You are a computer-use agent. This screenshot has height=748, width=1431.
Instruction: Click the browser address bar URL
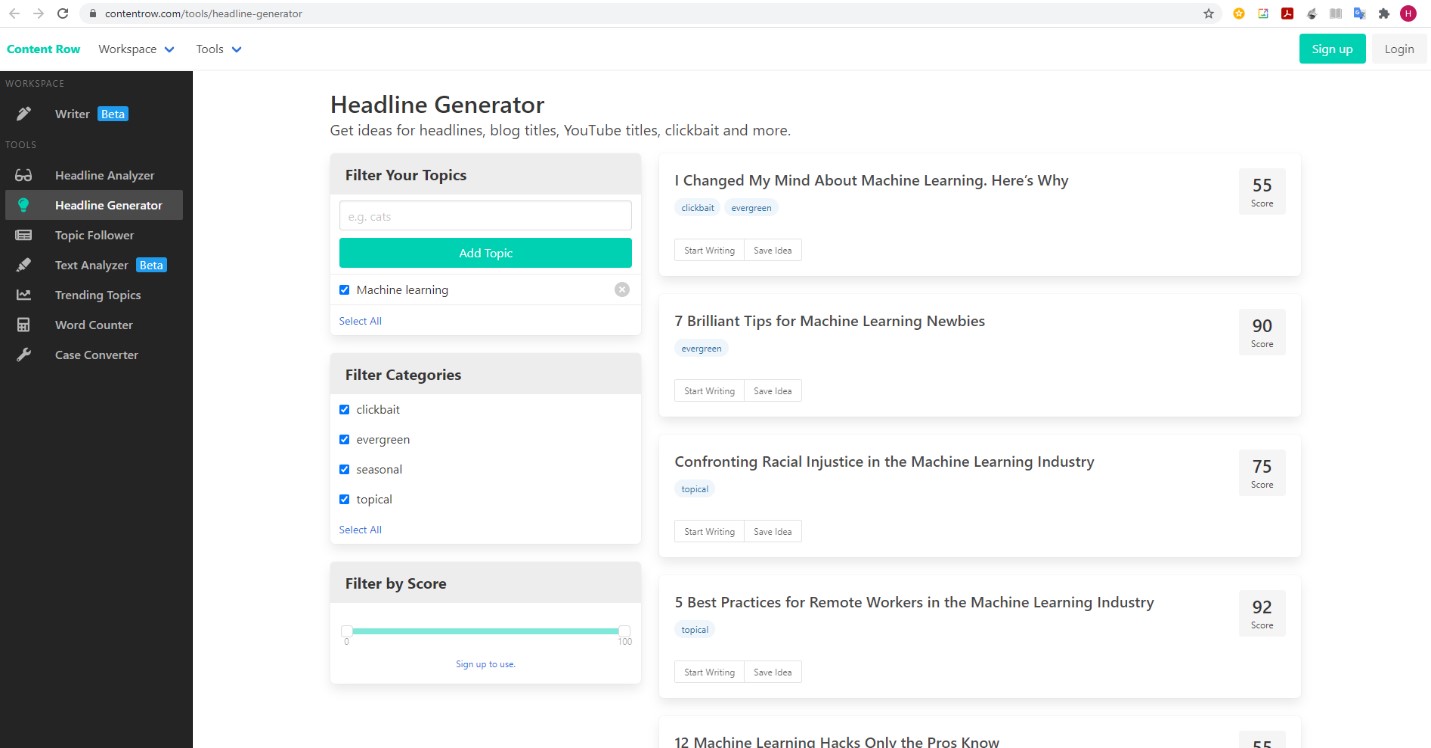click(202, 14)
